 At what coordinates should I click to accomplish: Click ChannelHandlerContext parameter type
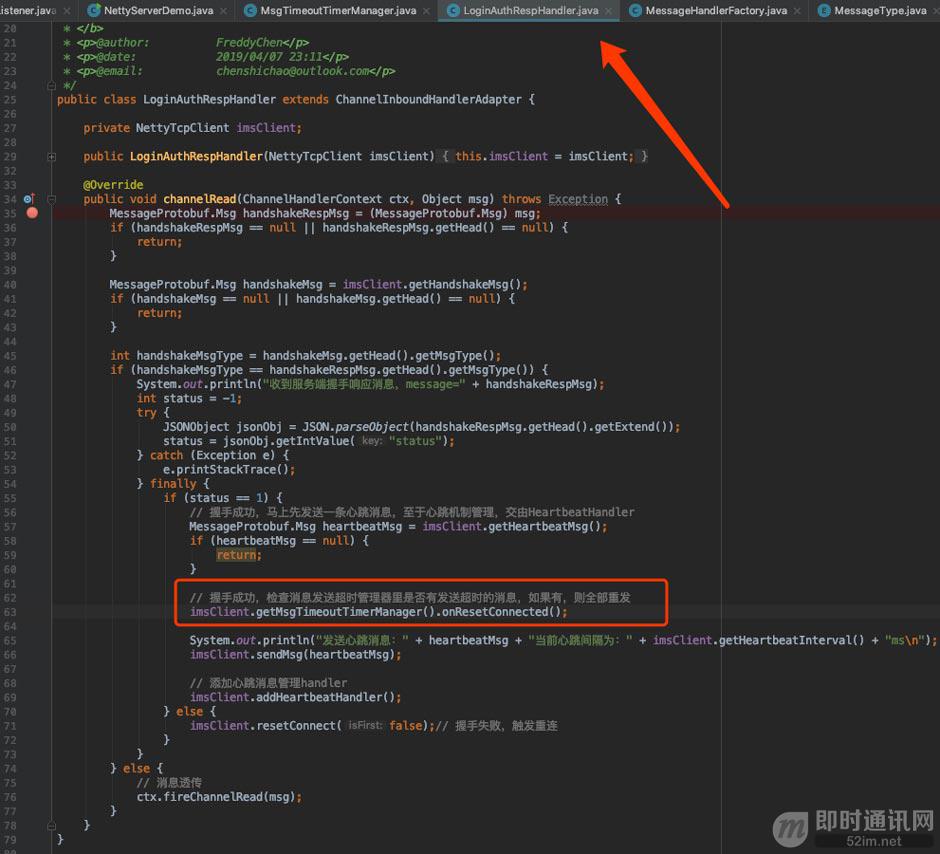(312, 199)
